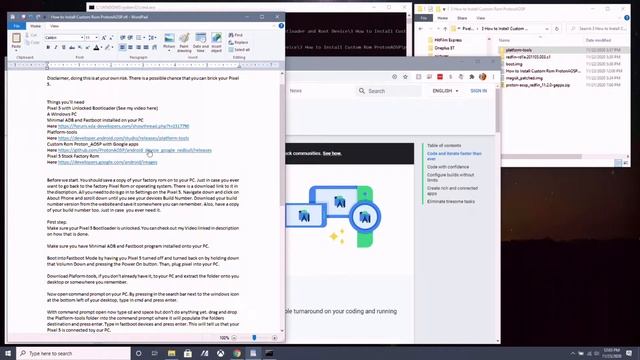
Task: Open the Chrome extensions puzzle icon
Action: point(472,77)
